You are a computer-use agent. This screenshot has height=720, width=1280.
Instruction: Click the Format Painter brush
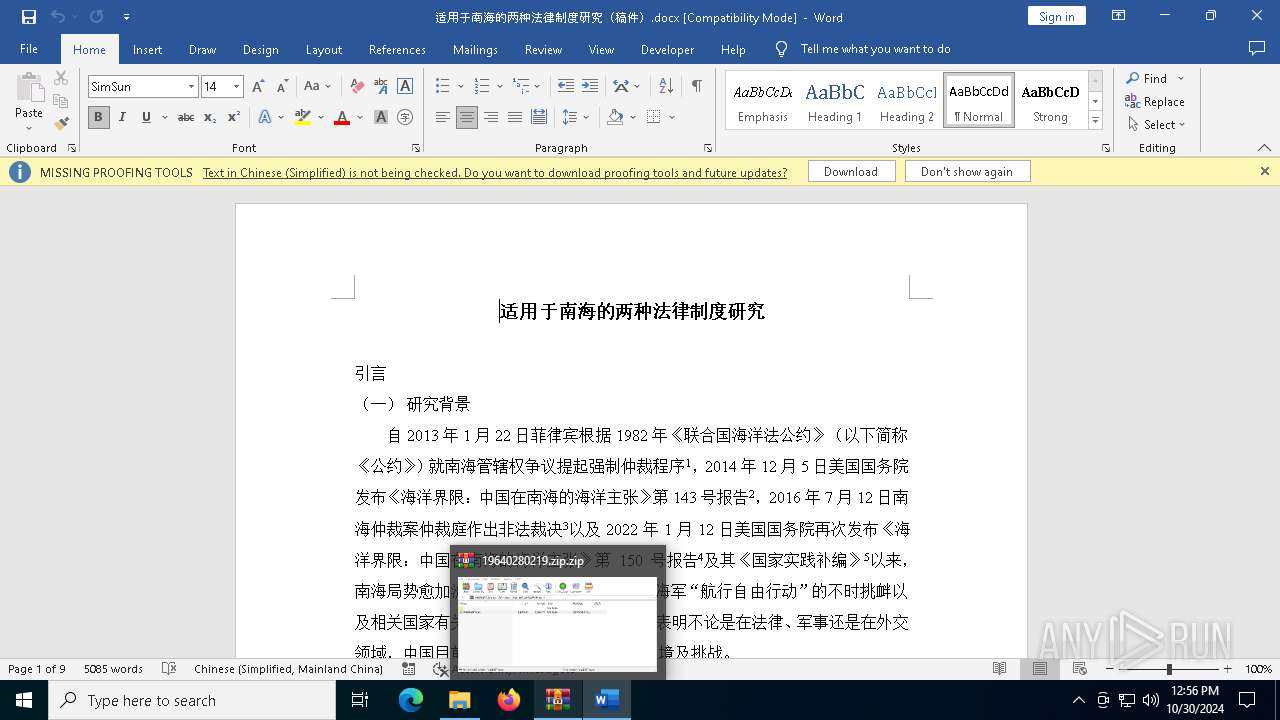coord(61,124)
